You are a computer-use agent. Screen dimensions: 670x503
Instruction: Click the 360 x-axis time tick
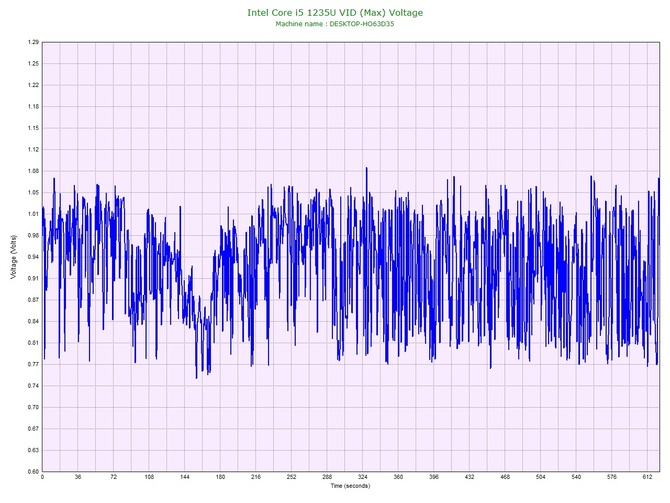click(398, 477)
